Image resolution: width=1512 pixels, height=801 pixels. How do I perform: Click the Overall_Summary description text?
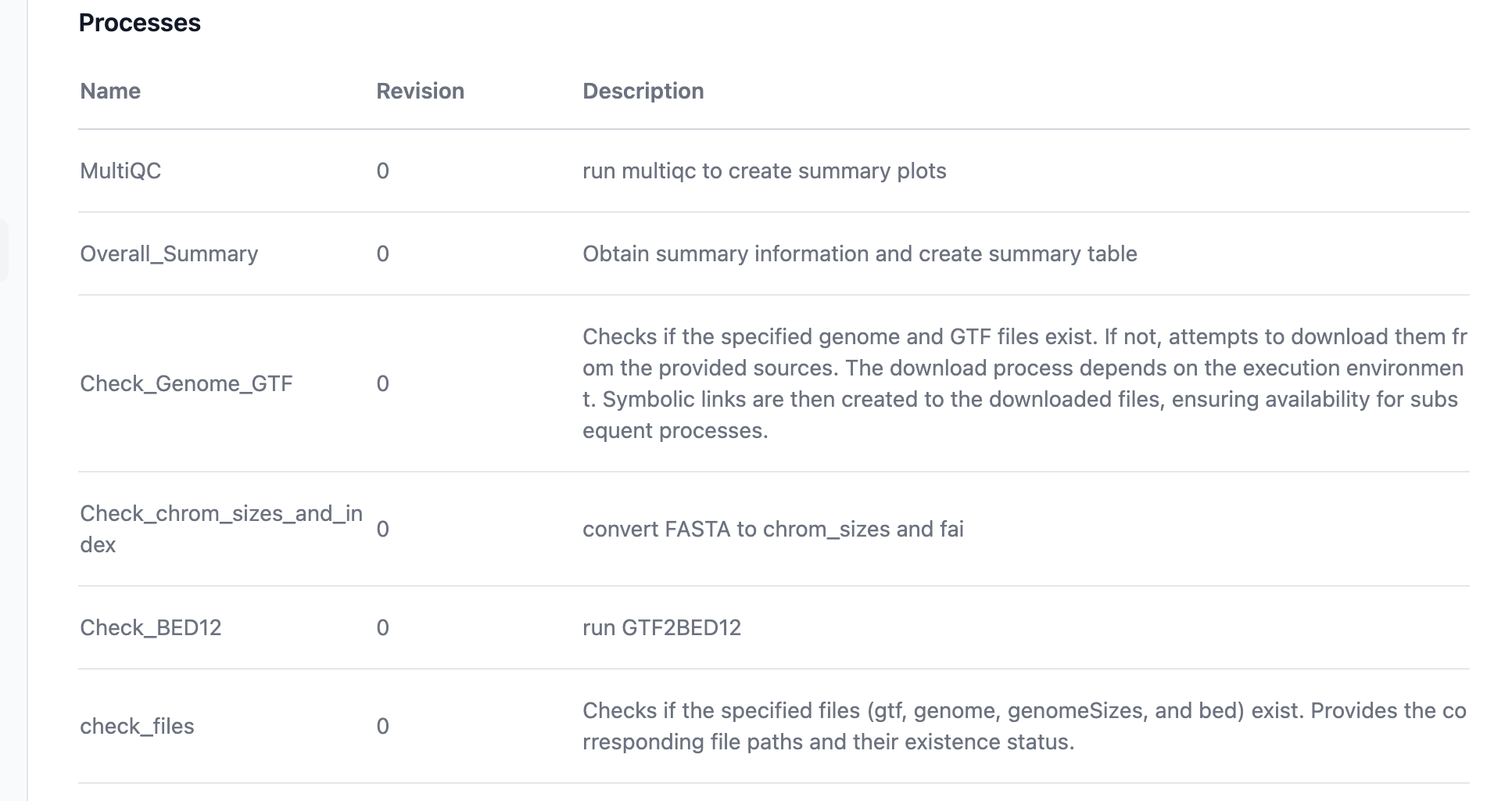[859, 253]
